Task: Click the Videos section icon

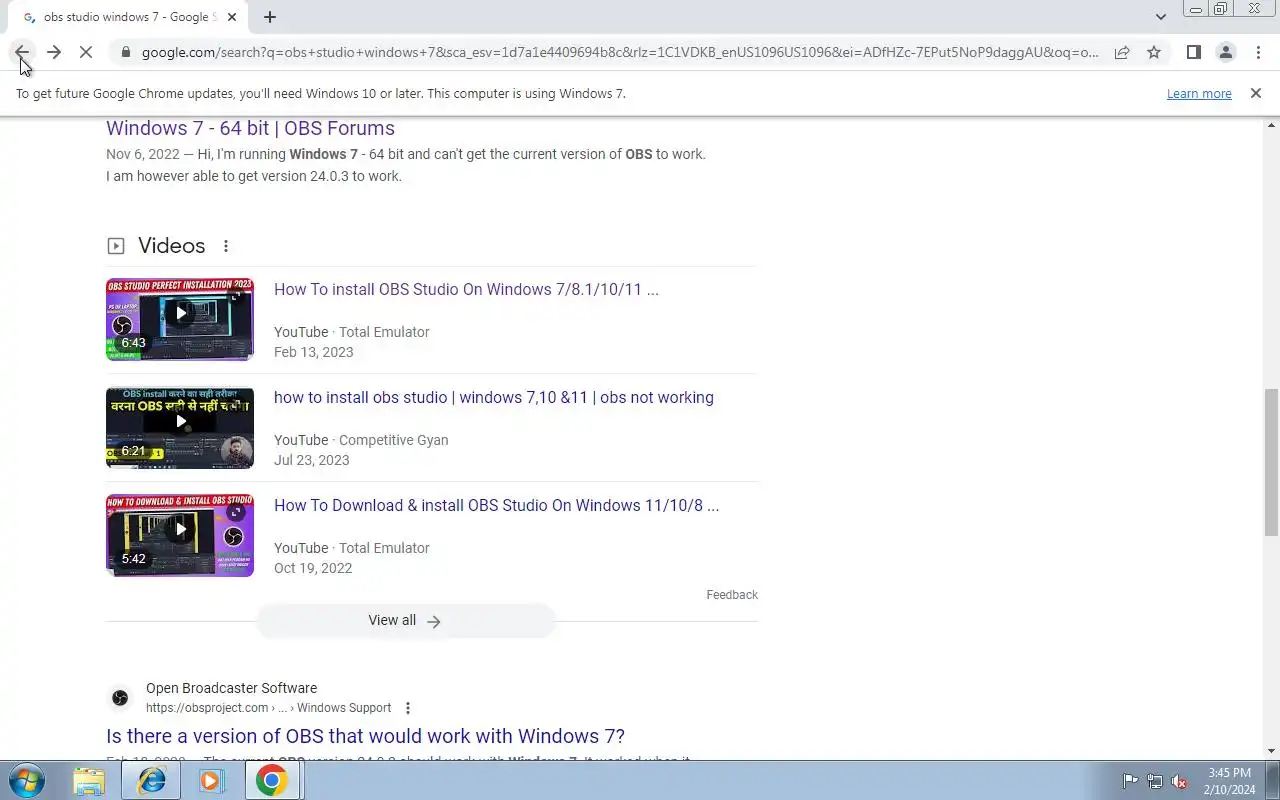Action: pos(116,246)
